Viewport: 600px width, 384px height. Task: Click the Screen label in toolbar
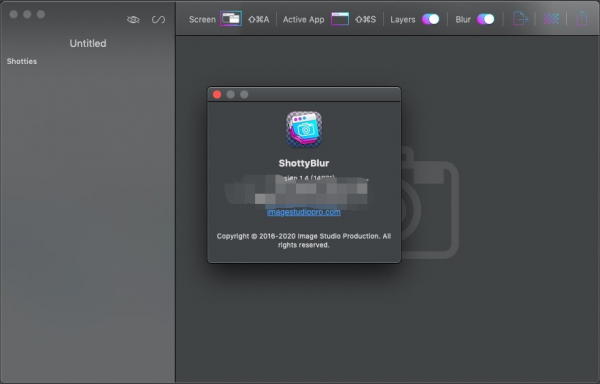pyautogui.click(x=202, y=20)
